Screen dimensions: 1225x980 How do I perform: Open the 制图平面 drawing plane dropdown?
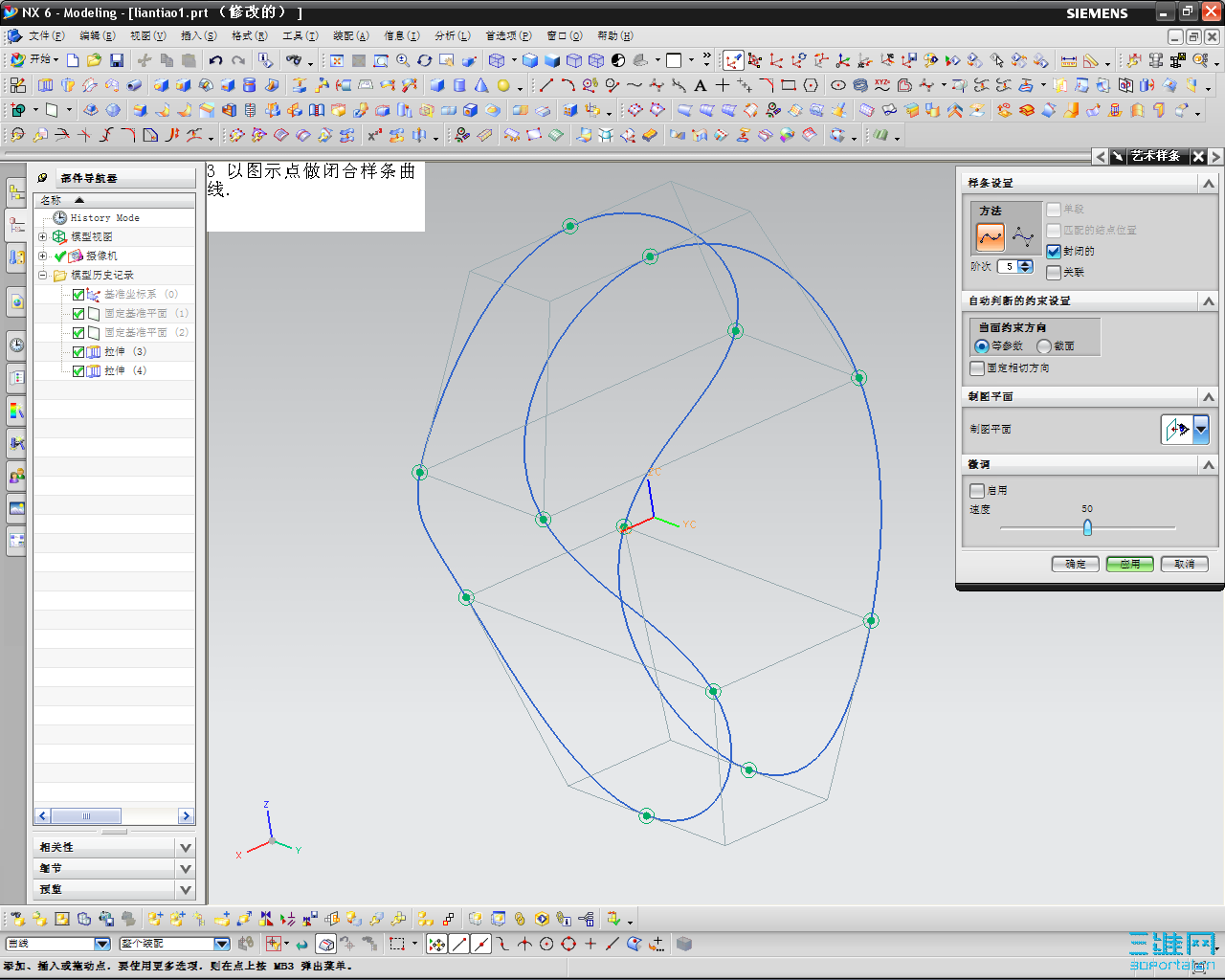pyautogui.click(x=1200, y=430)
